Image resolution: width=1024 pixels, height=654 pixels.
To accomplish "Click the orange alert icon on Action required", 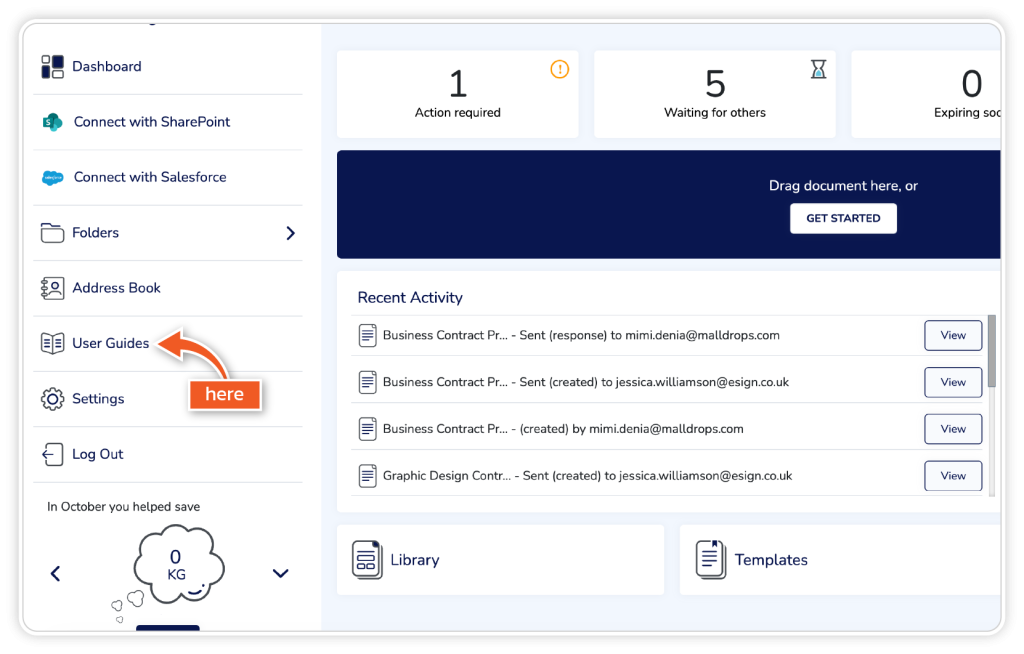I will [560, 69].
